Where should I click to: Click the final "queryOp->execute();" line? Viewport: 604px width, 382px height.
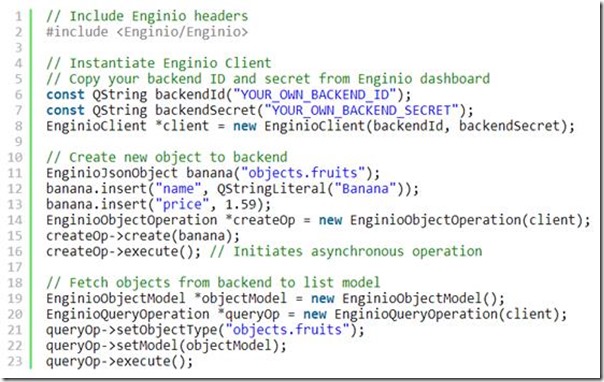tap(120, 361)
